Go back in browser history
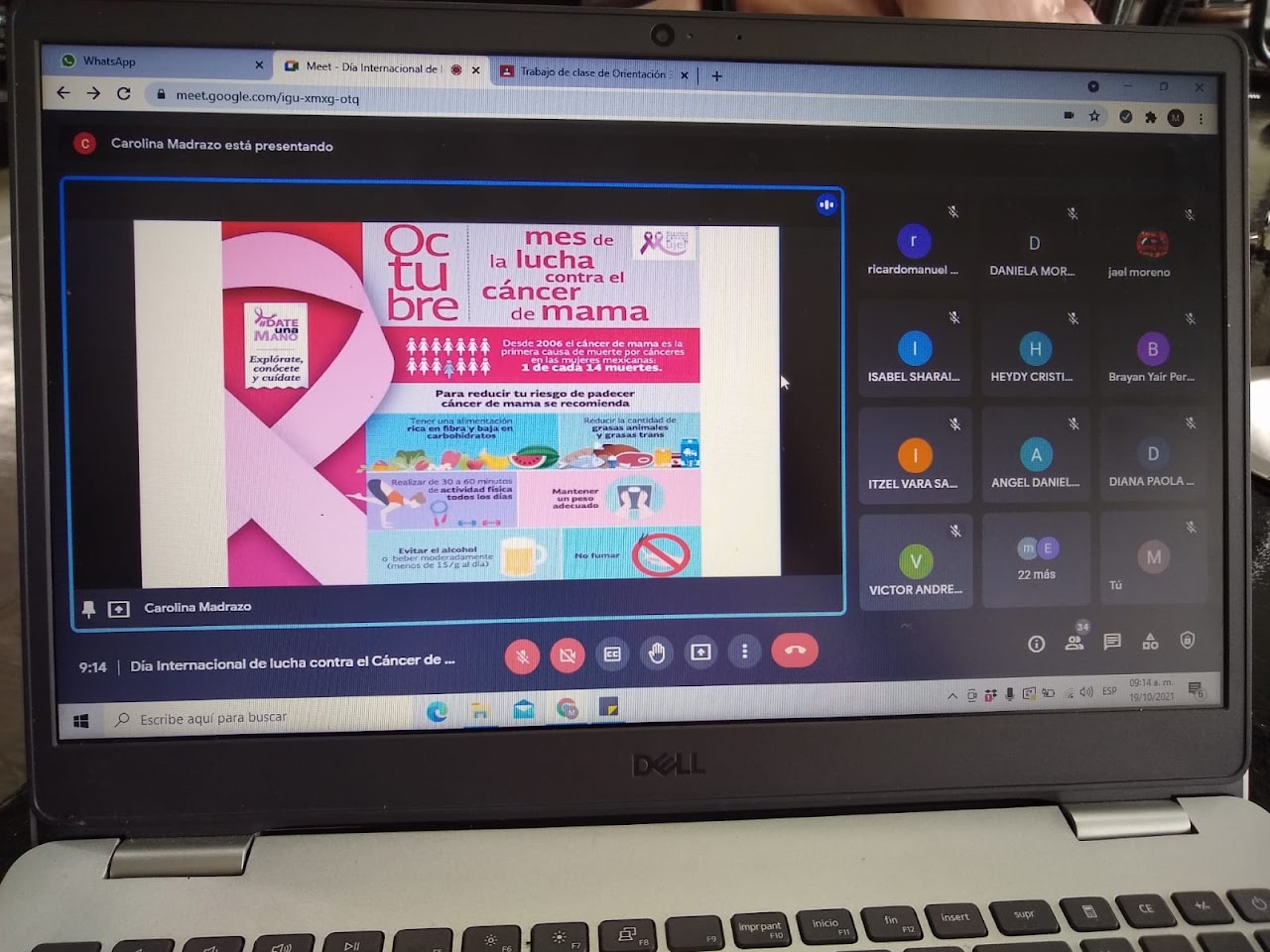Image resolution: width=1270 pixels, height=952 pixels. [x=63, y=92]
